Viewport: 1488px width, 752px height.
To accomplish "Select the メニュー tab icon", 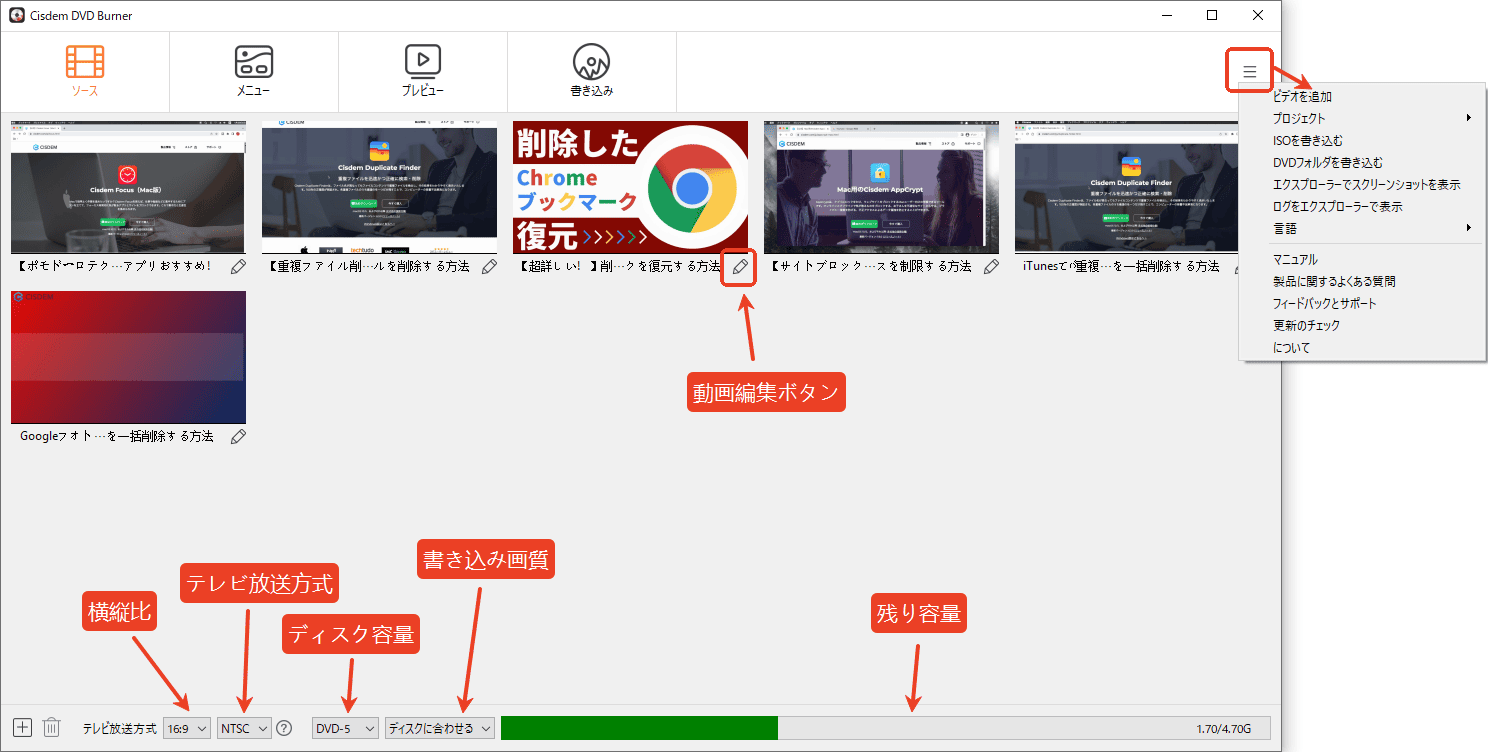I will tap(254, 70).
